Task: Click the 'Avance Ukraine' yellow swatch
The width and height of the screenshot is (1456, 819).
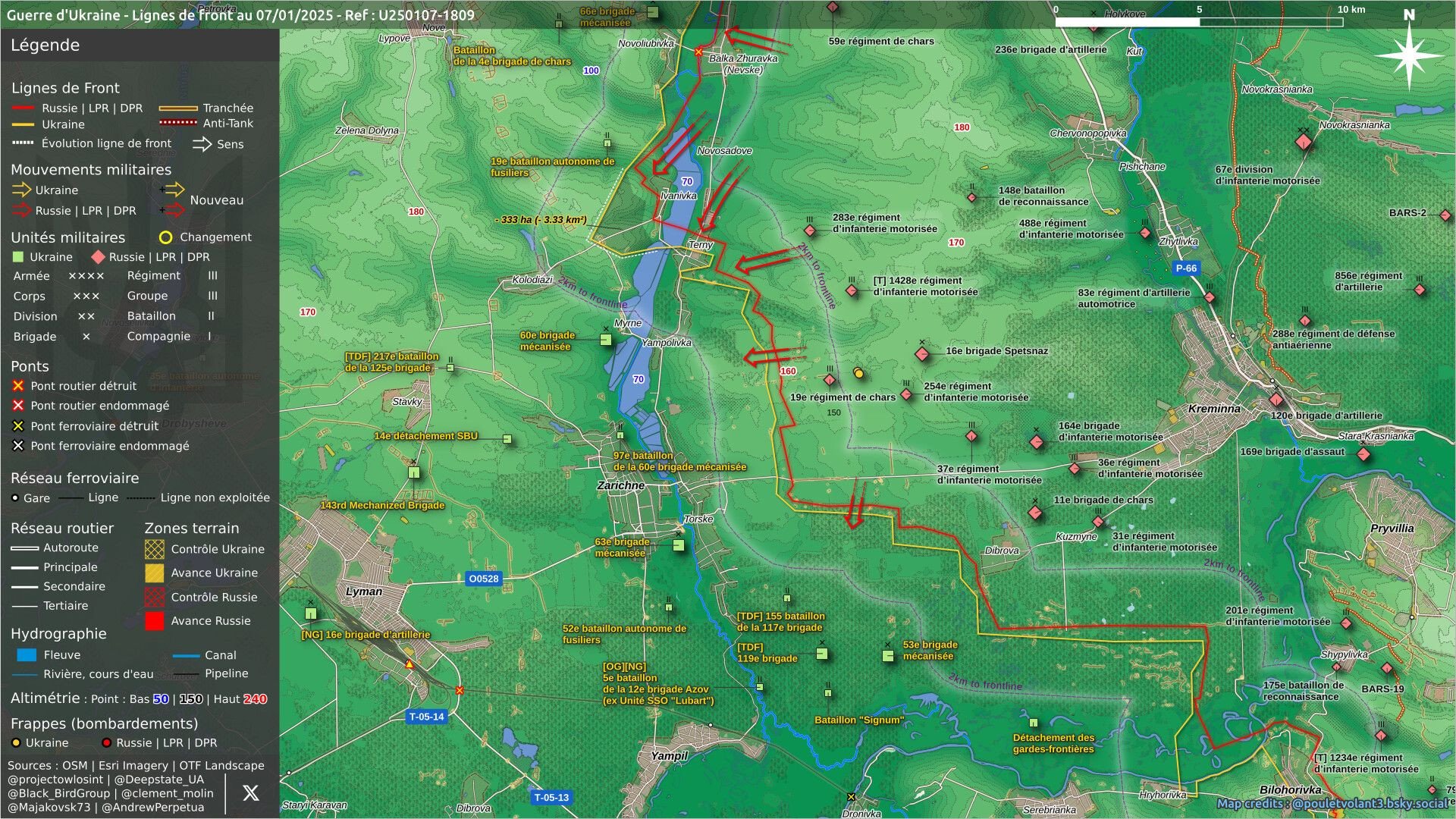Action: pyautogui.click(x=154, y=573)
